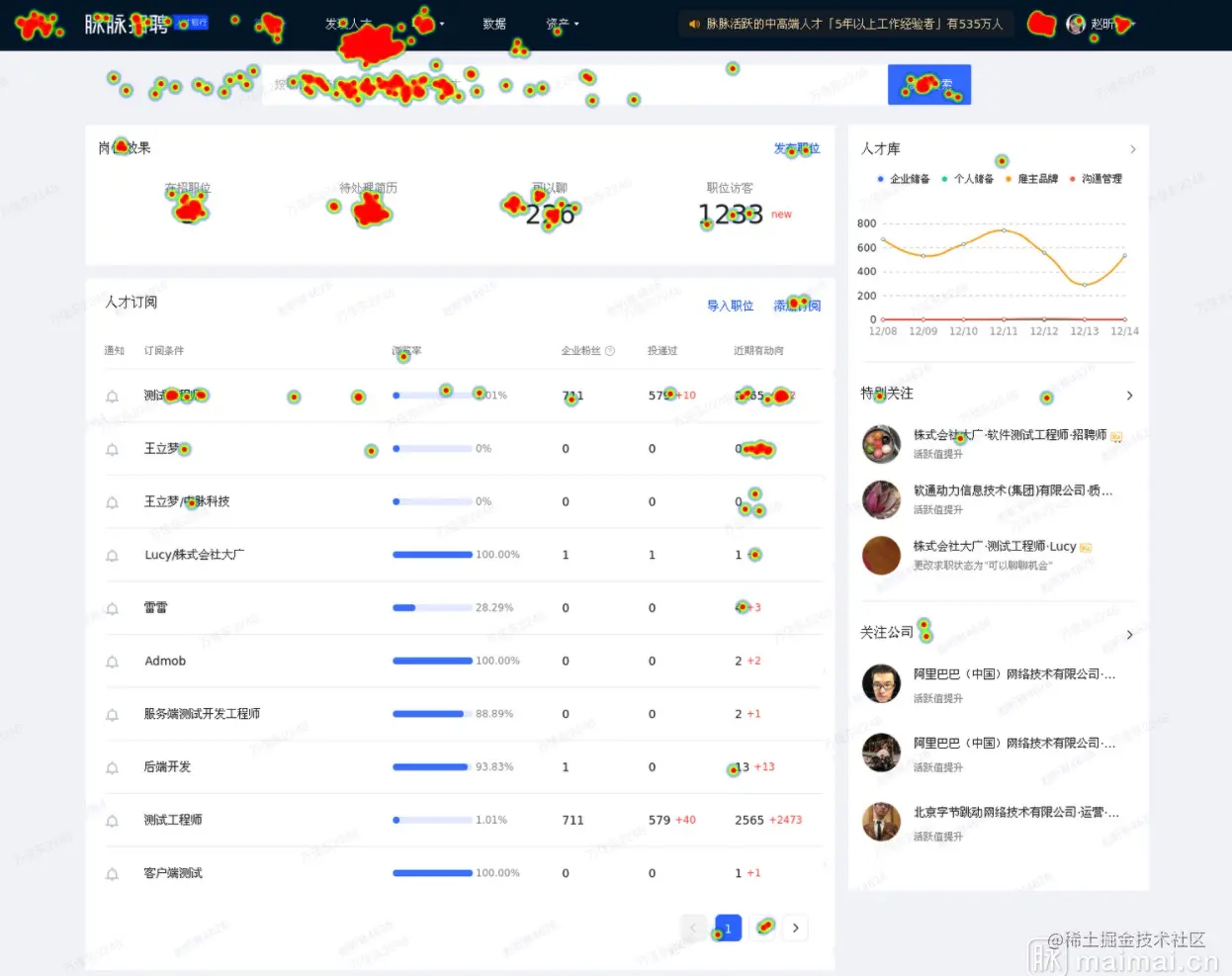
Task: Click the bell icon for Lucy/株式会社大厂
Action: tap(112, 556)
